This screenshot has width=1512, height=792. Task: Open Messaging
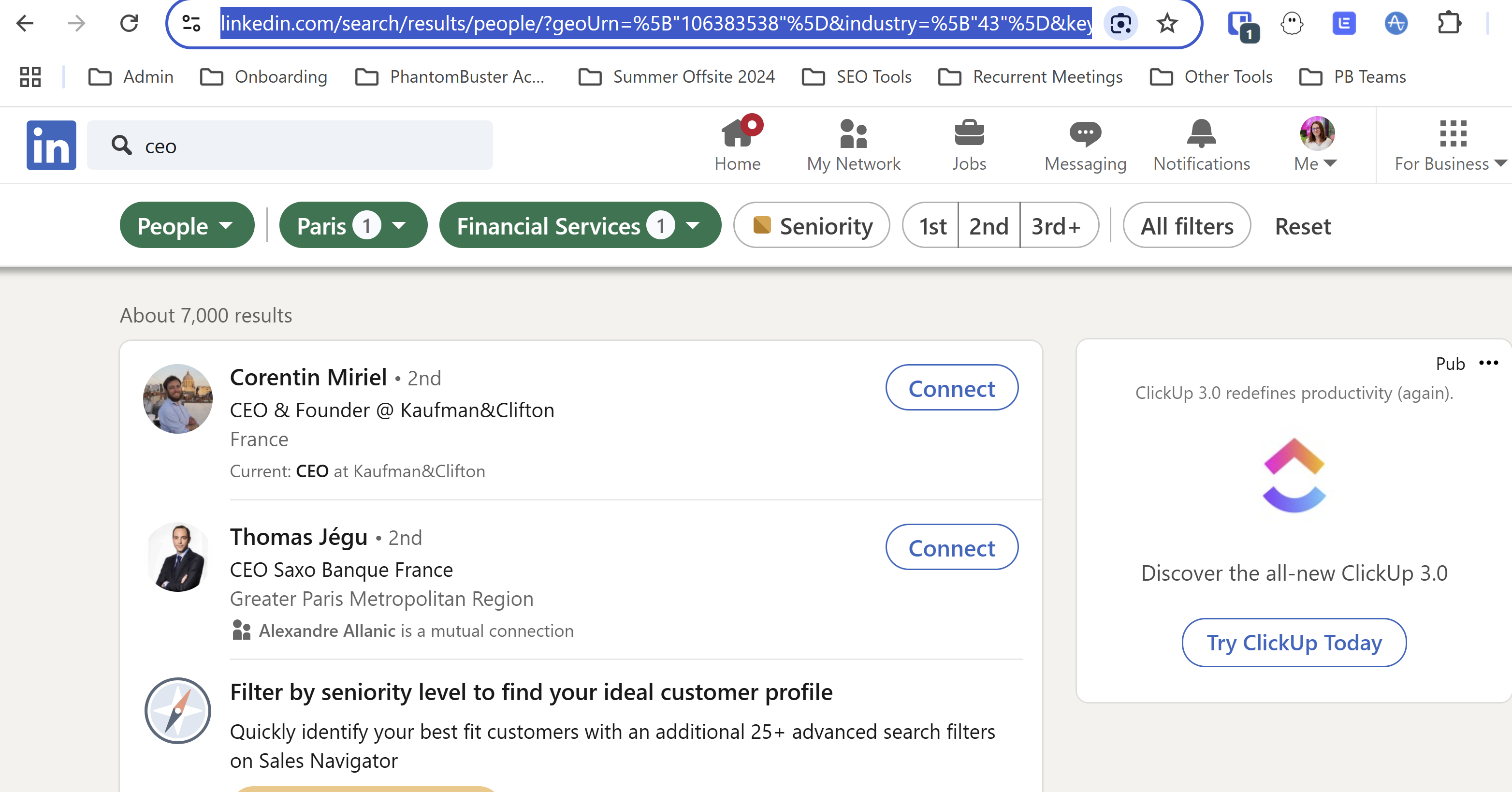pos(1085,145)
